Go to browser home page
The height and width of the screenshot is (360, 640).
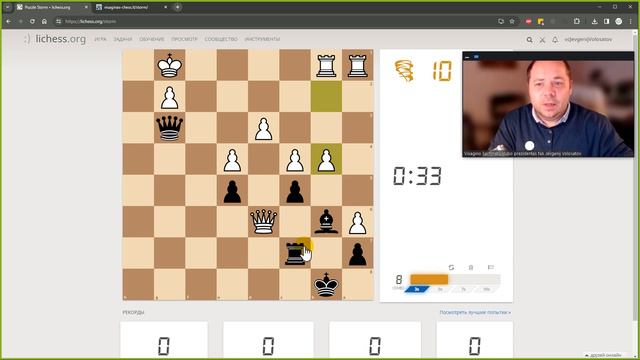point(44,21)
